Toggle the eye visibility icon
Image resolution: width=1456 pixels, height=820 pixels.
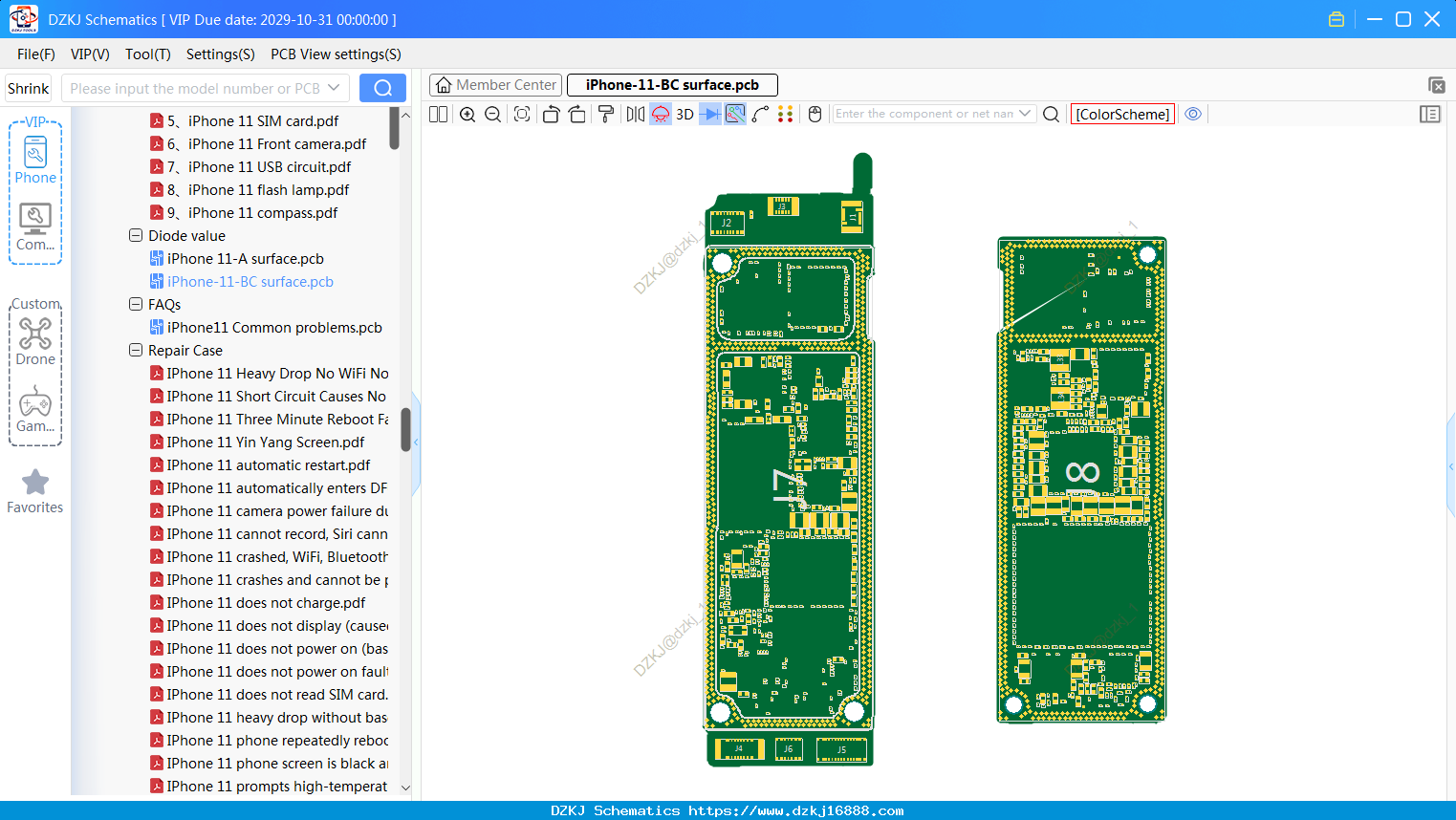[1193, 114]
